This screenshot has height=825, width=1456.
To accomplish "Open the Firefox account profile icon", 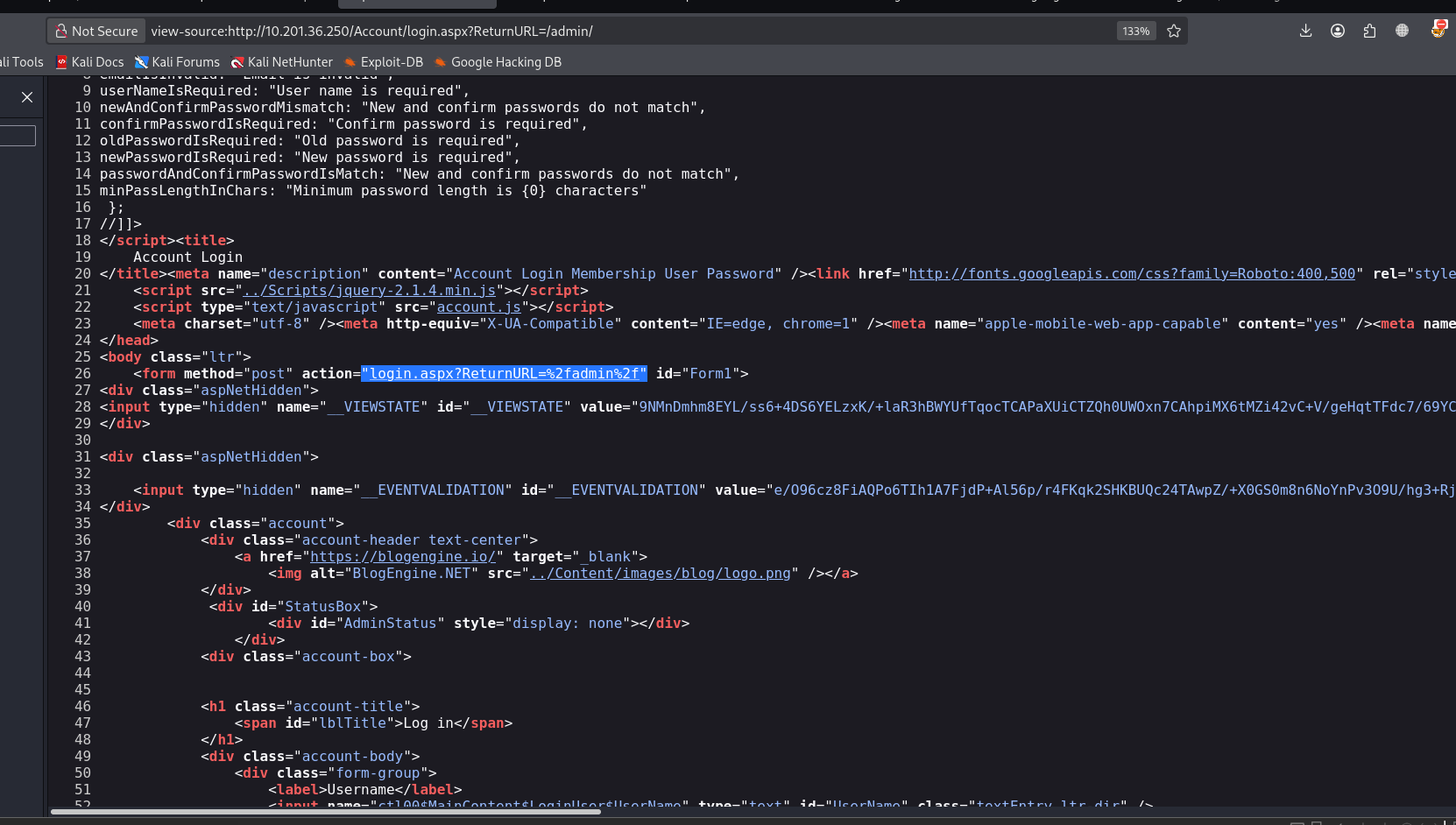I will point(1338,32).
